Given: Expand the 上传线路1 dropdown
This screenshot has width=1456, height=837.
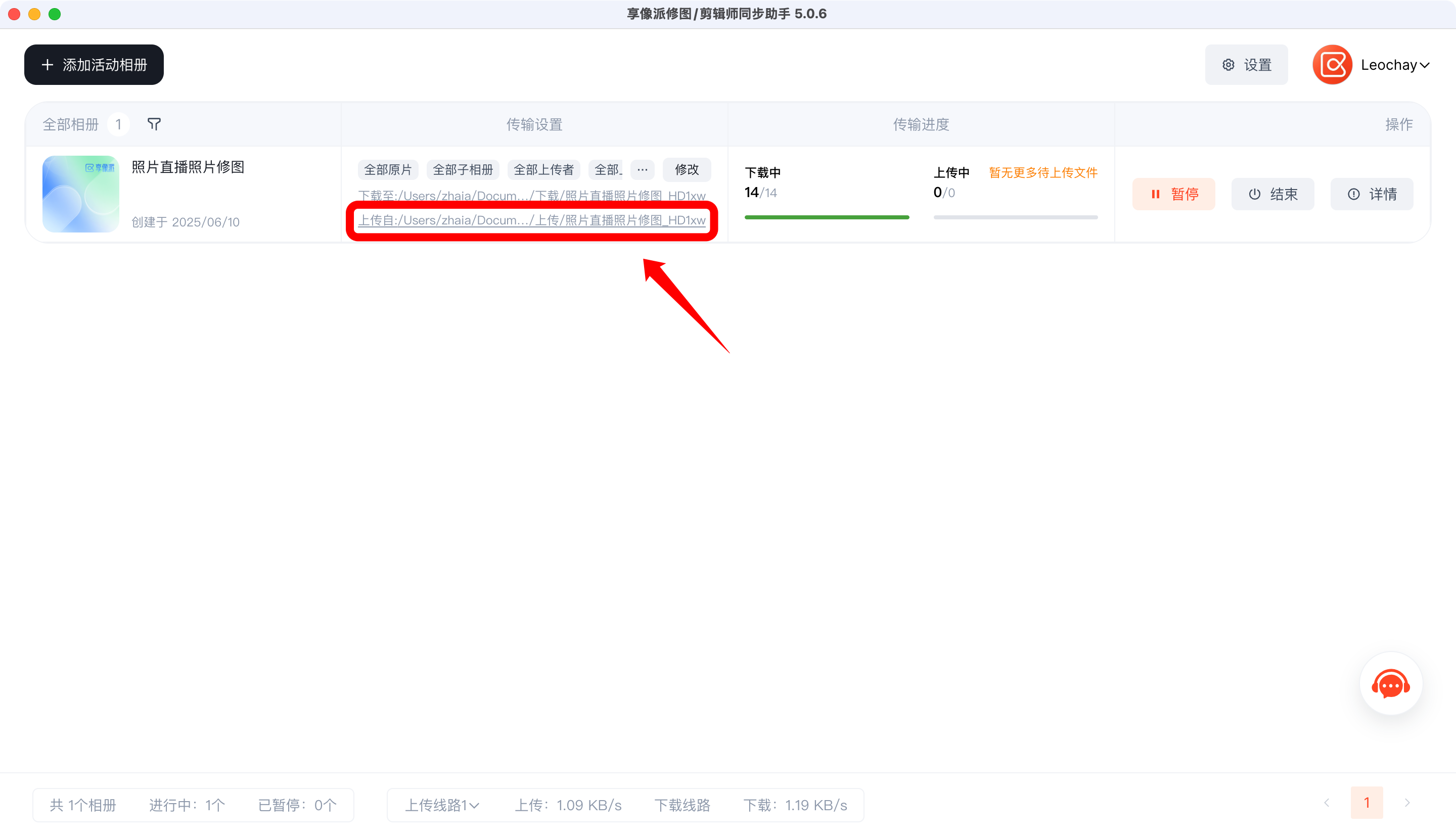Looking at the screenshot, I should [x=442, y=805].
